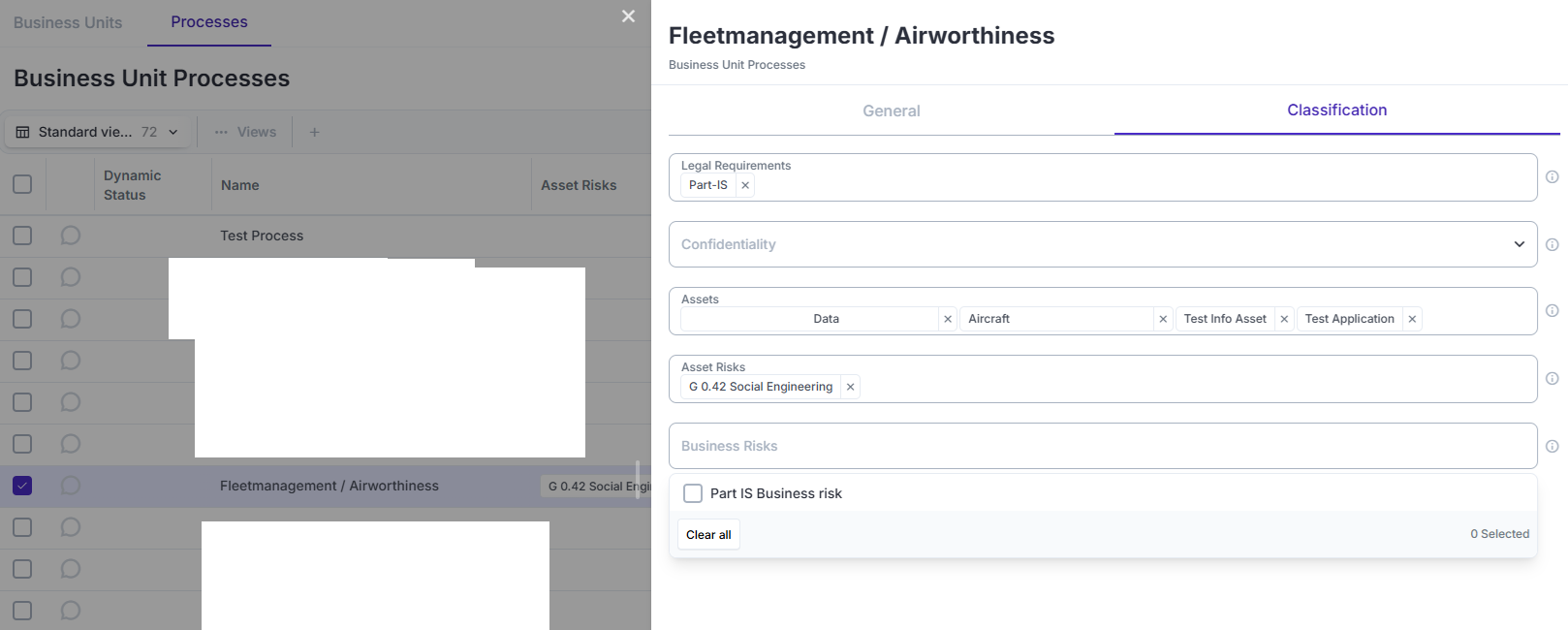This screenshot has width=1568, height=630.
Task: Check the Part IS Business risk option
Action: pos(693,493)
